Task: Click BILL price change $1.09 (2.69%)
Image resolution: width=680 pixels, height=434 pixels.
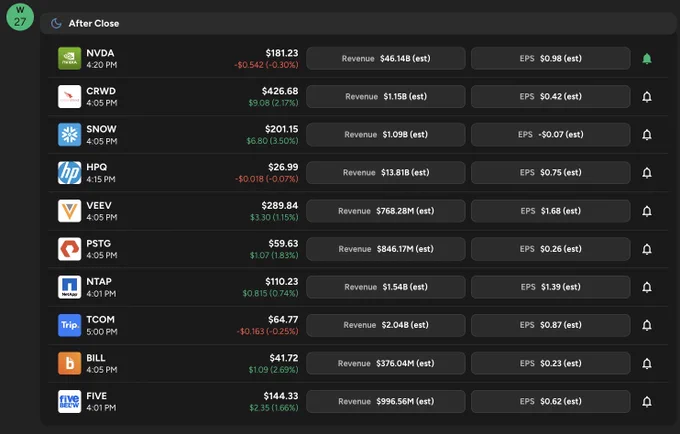Action: [273, 370]
